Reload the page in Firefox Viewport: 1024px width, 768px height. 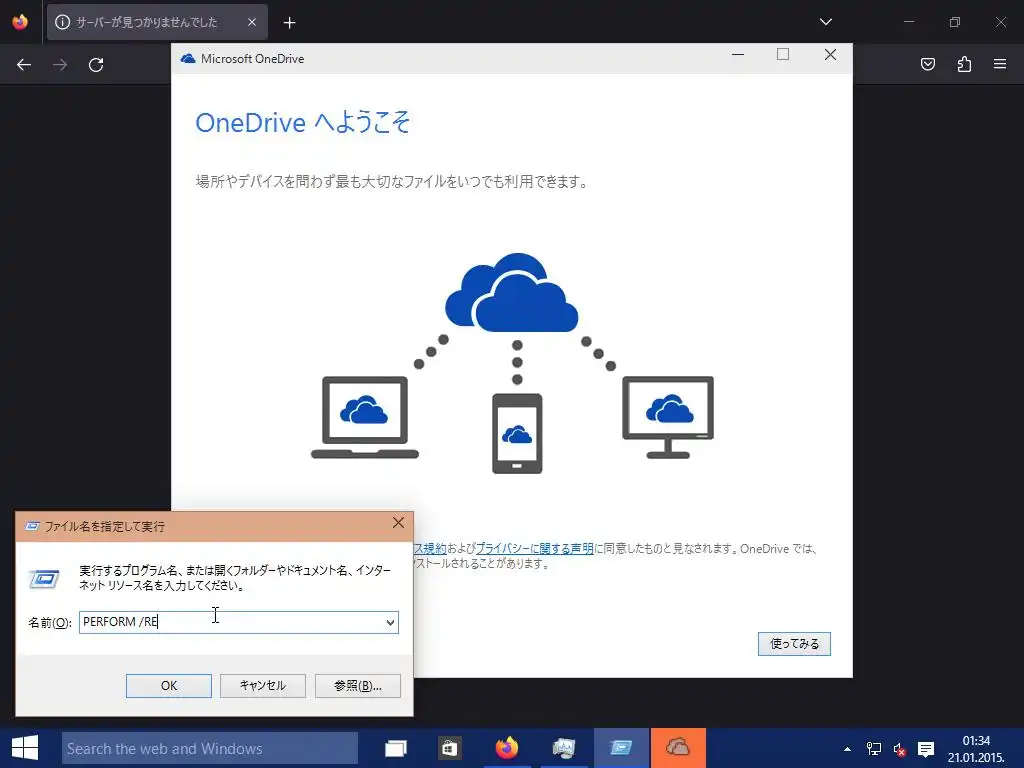[x=96, y=65]
